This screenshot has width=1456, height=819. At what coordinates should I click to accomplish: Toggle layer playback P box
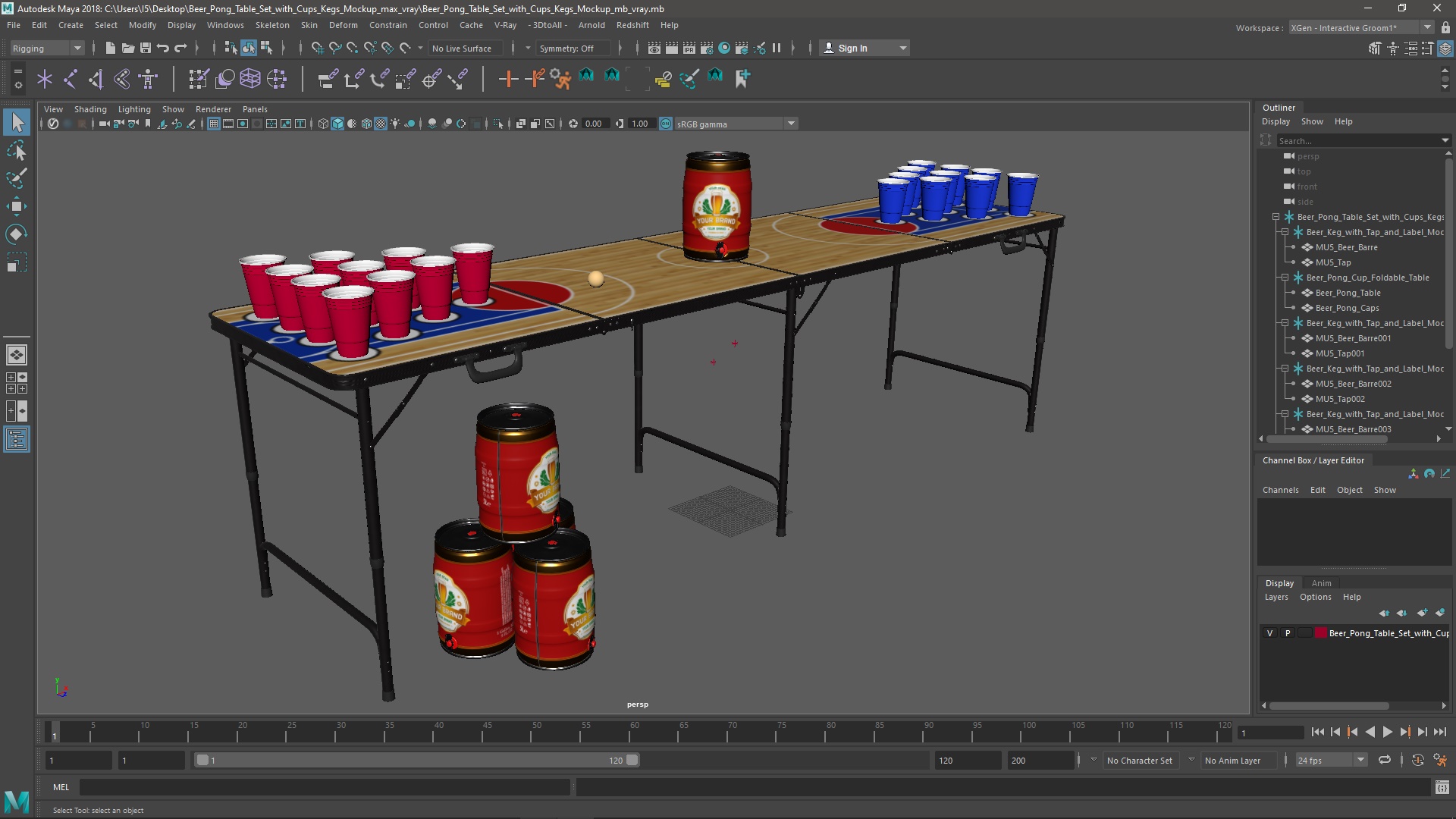[x=1288, y=633]
